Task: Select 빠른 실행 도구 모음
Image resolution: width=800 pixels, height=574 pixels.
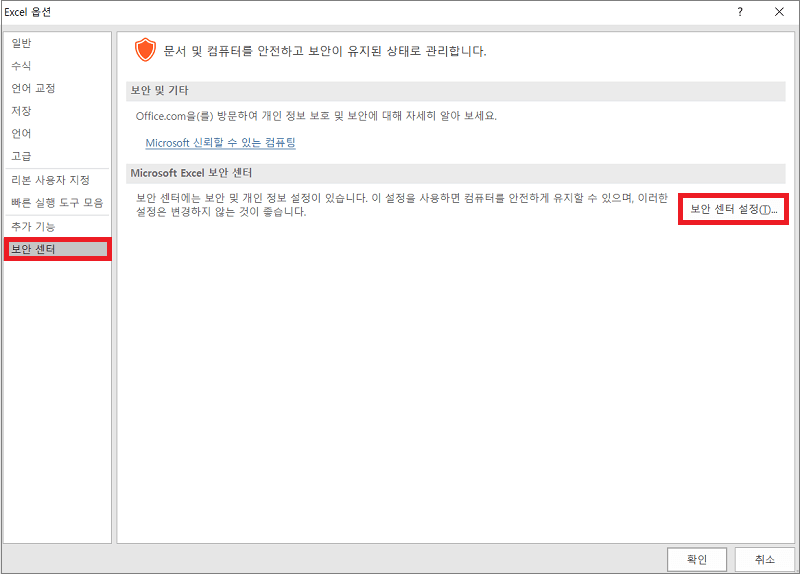Action: click(x=57, y=203)
